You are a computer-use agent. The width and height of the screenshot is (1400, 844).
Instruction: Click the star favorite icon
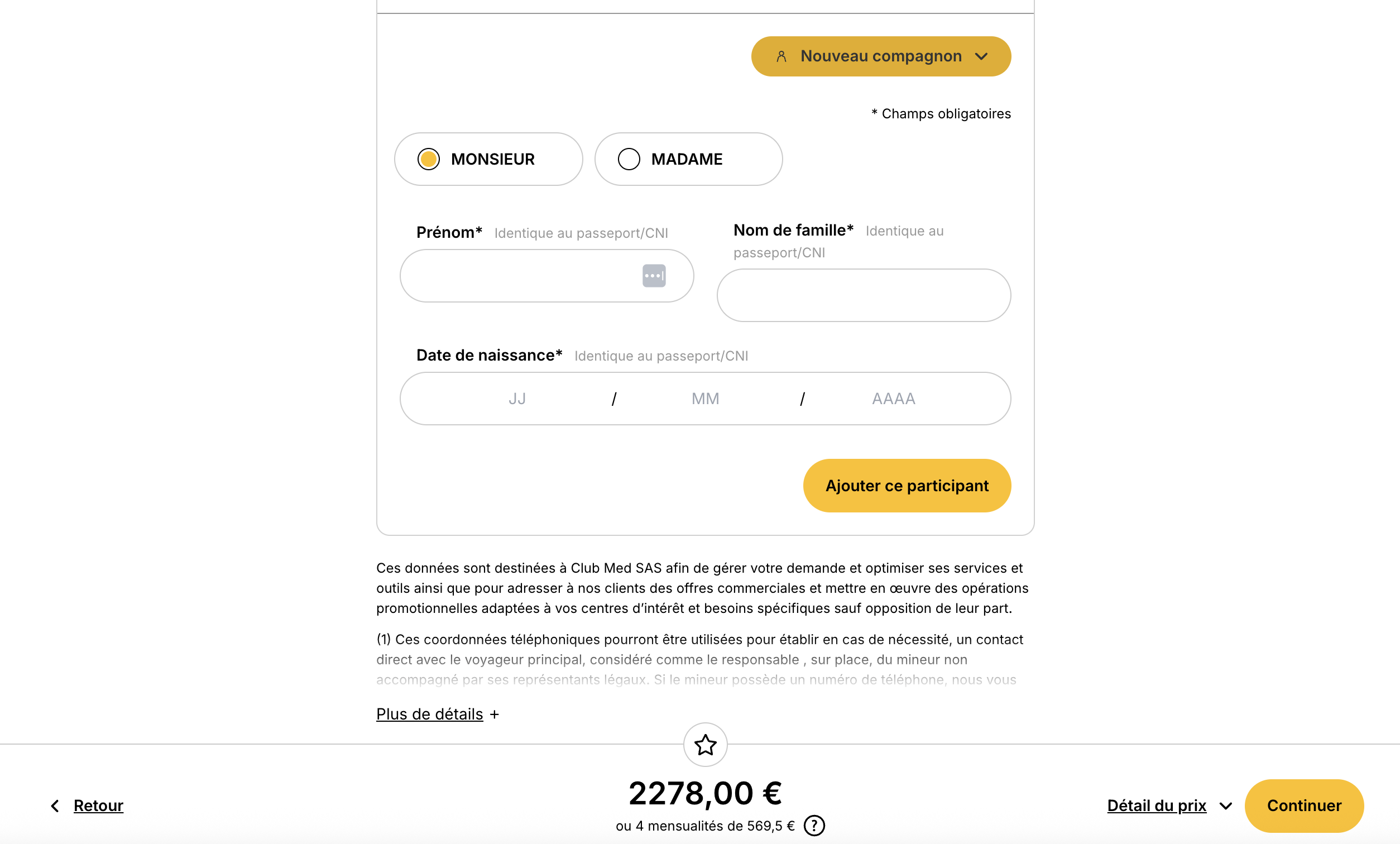pyautogui.click(x=705, y=745)
